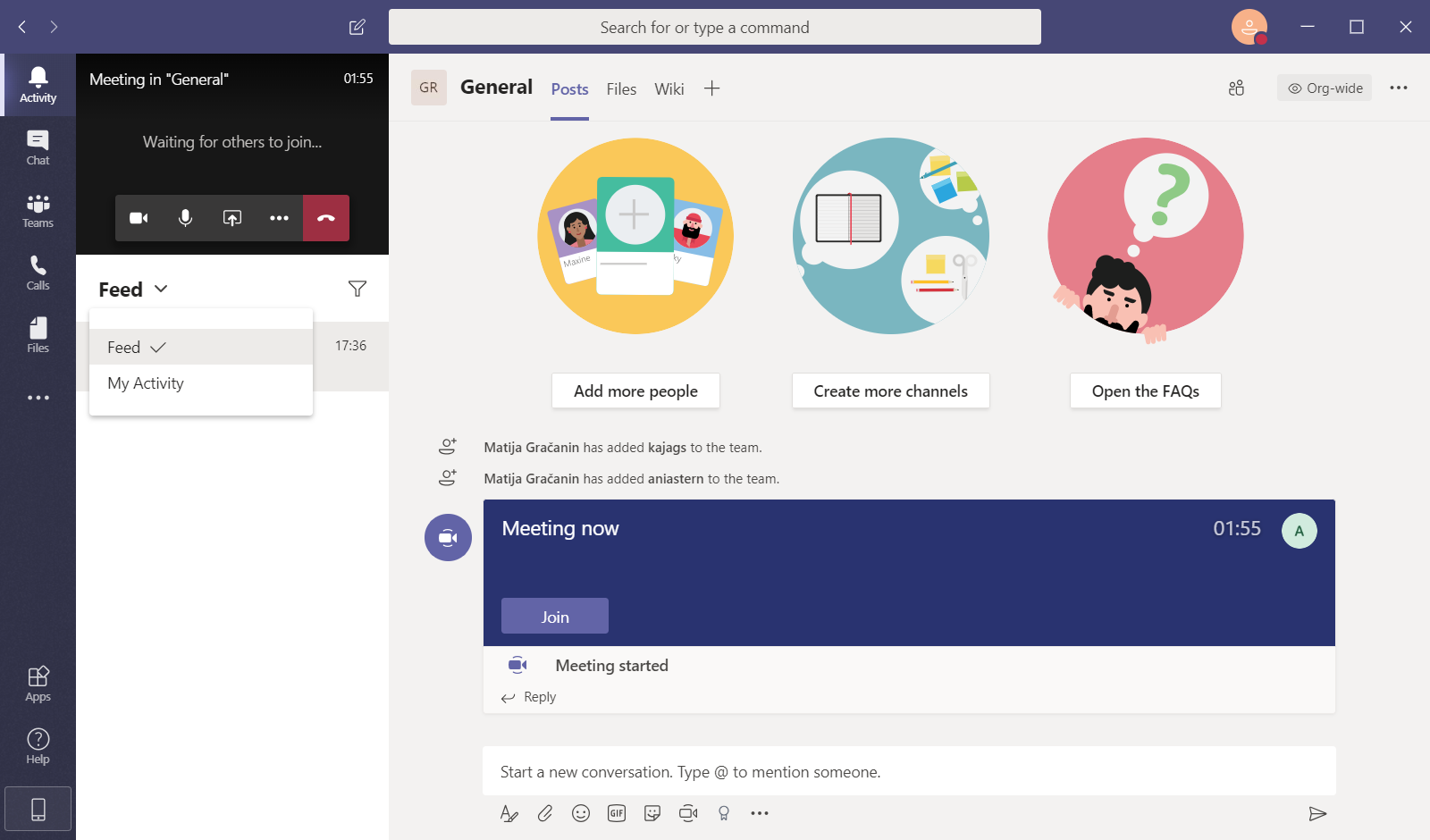The width and height of the screenshot is (1430, 840).
Task: Expand the Feed dropdown header
Action: [133, 290]
